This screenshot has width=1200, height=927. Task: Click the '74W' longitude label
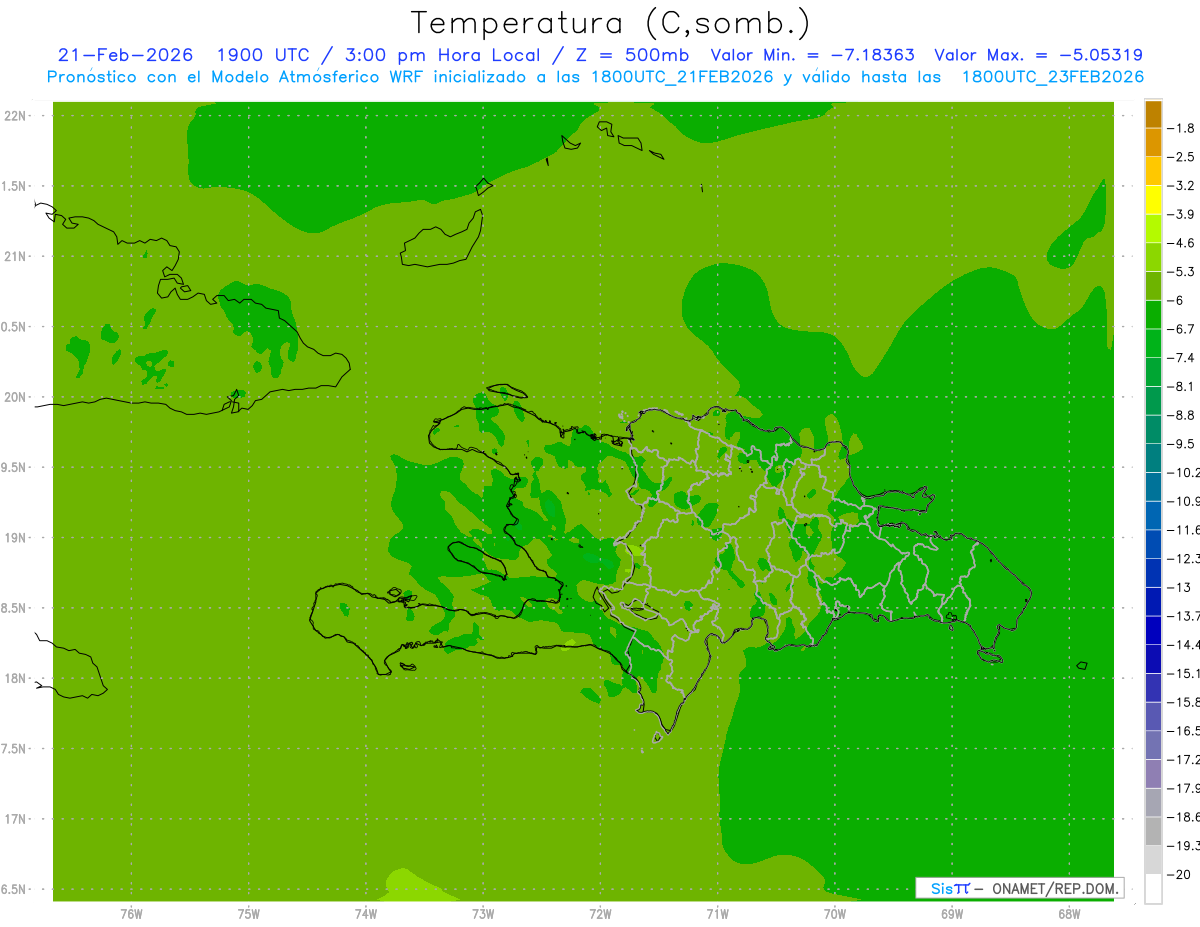coord(366,914)
